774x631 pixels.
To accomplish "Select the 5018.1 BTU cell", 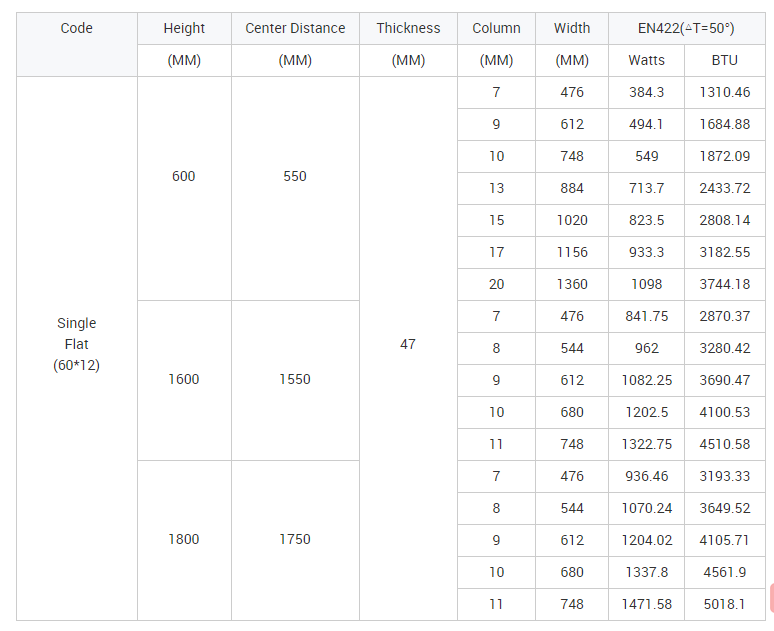I will pyautogui.click(x=725, y=604).
